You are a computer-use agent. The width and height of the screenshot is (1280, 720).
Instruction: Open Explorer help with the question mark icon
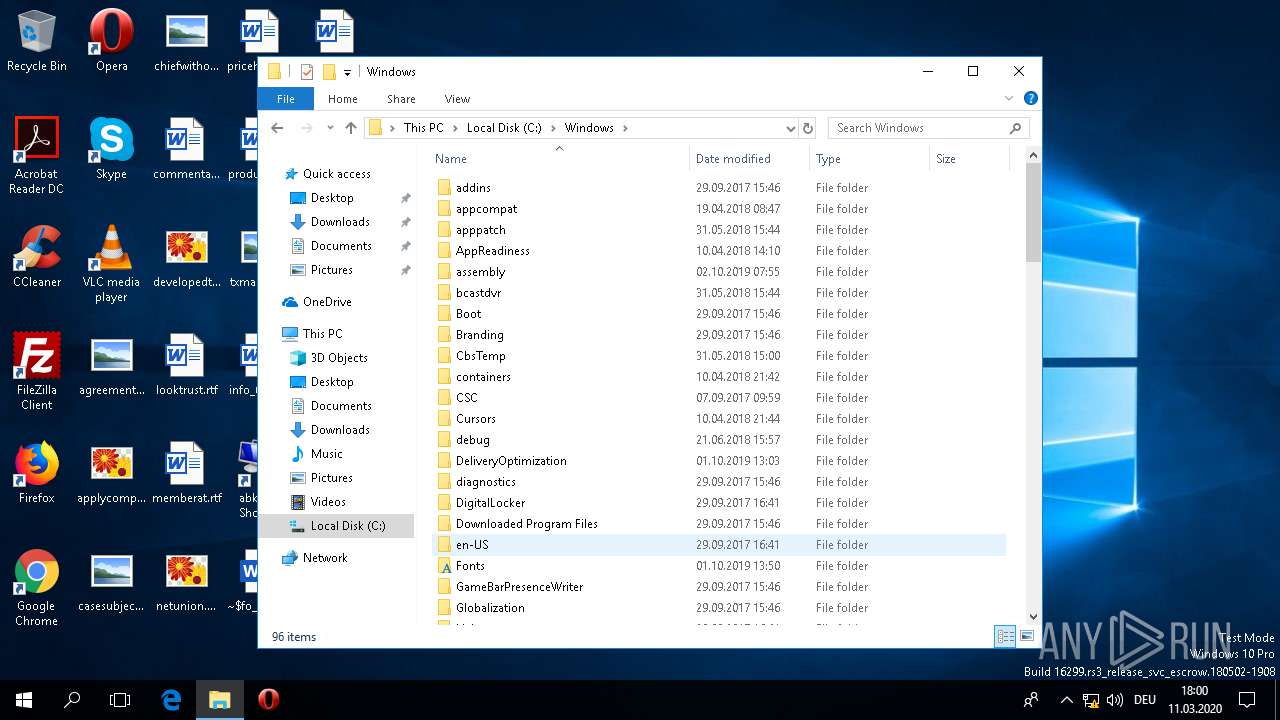click(x=1031, y=98)
